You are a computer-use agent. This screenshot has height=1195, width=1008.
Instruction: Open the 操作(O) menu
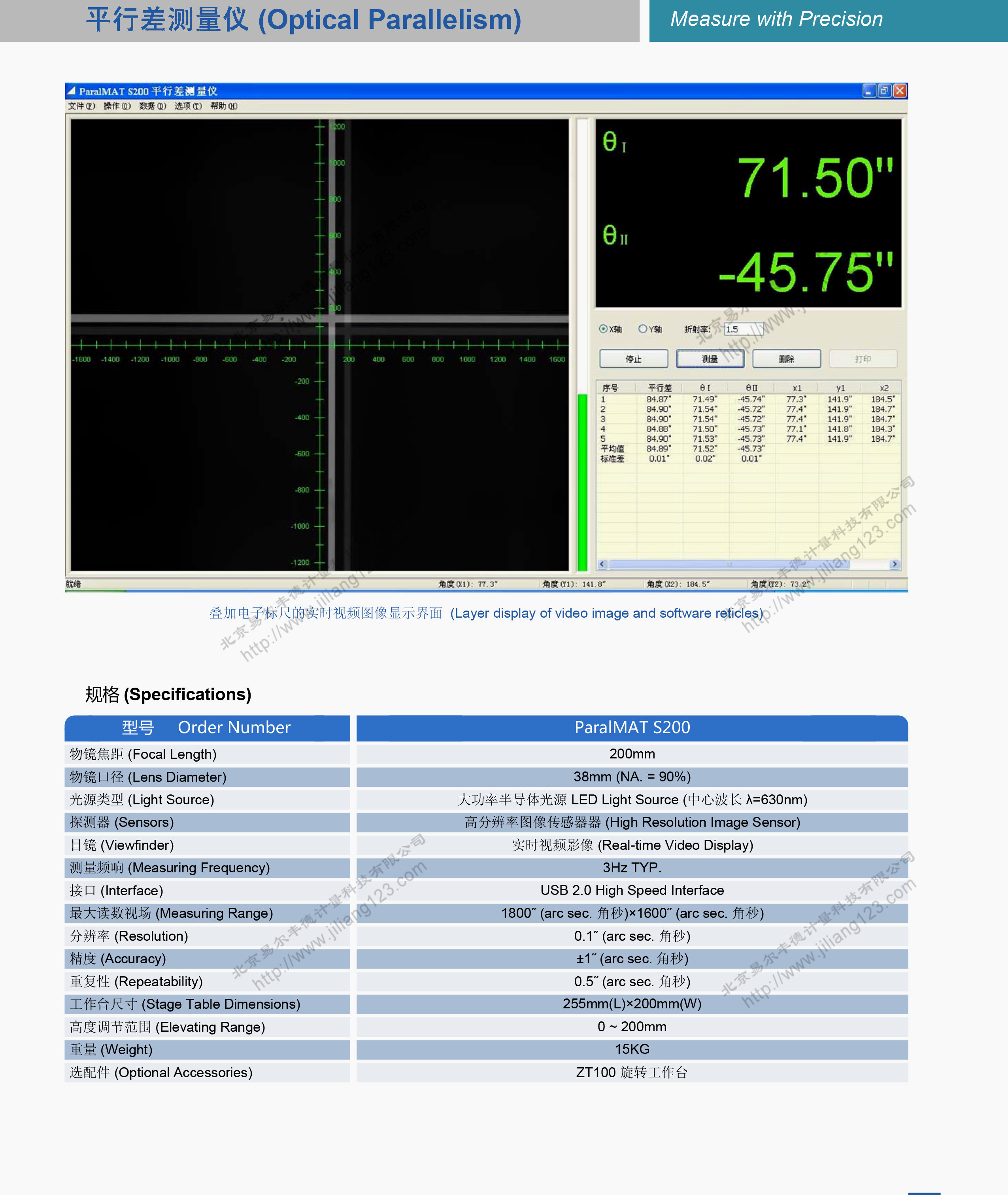point(117,106)
